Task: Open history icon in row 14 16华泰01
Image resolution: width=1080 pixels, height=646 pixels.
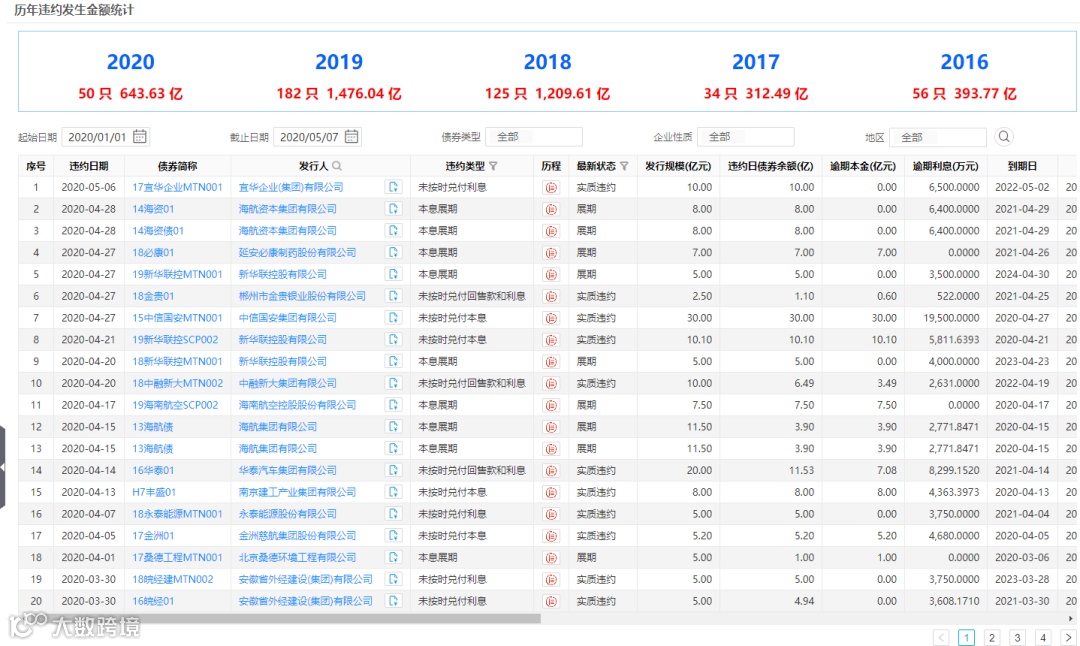Action: point(551,470)
